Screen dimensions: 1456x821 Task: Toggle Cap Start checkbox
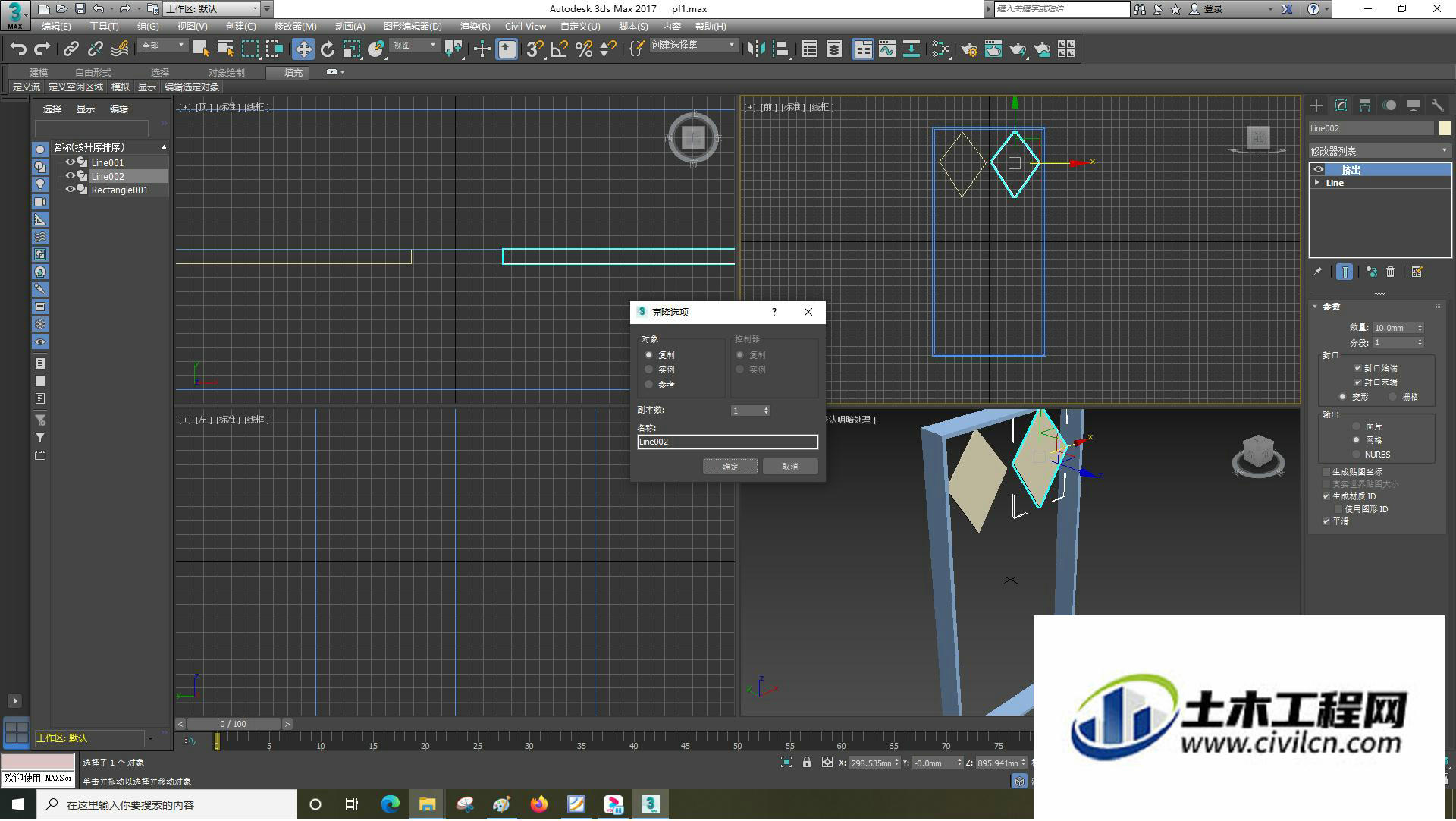tap(1357, 368)
